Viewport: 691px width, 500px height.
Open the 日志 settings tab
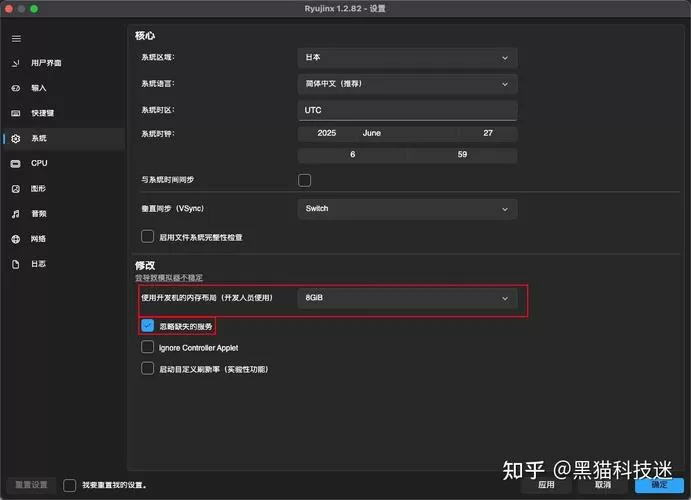point(64,264)
